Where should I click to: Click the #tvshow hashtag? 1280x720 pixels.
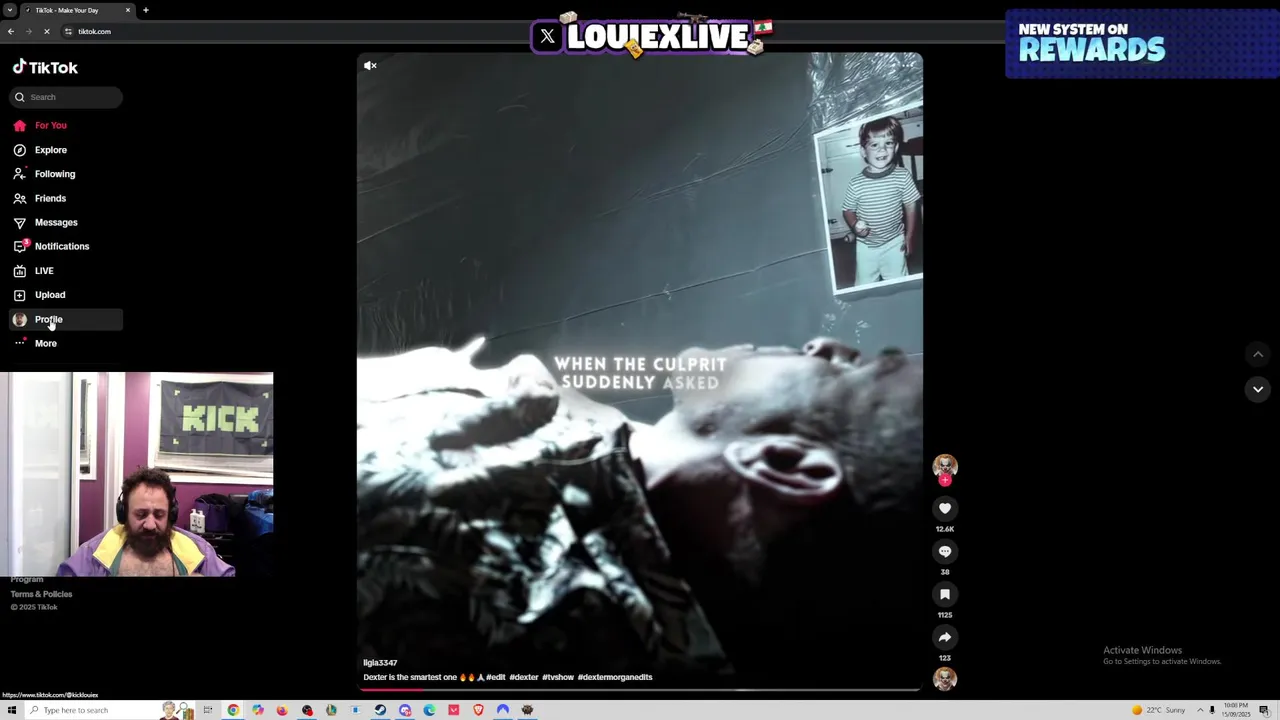point(558,677)
